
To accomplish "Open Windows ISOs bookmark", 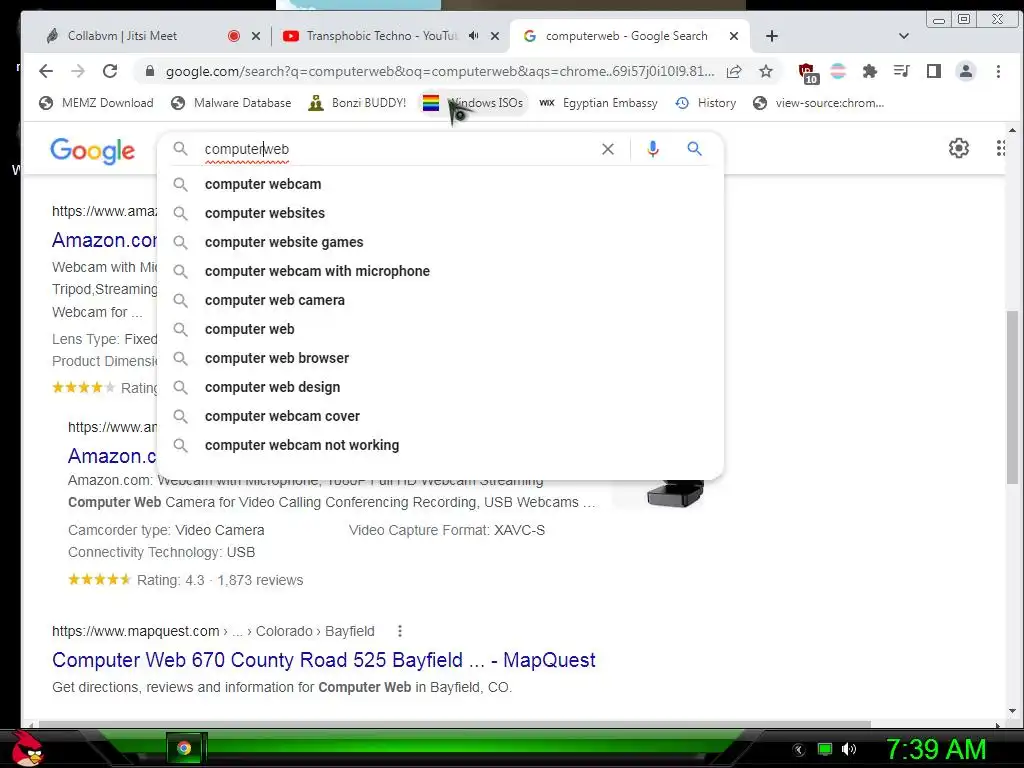I will (473, 103).
